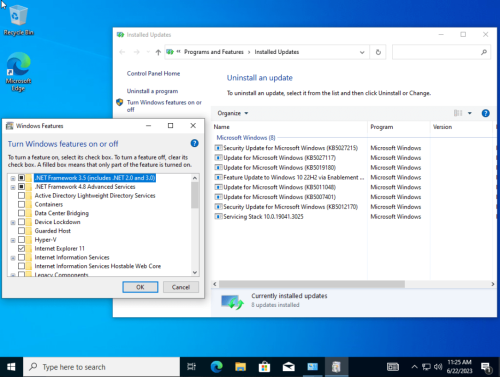The height and width of the screenshot is (377, 500).
Task: Open Microsoft Store taskbar icon
Action: (264, 367)
